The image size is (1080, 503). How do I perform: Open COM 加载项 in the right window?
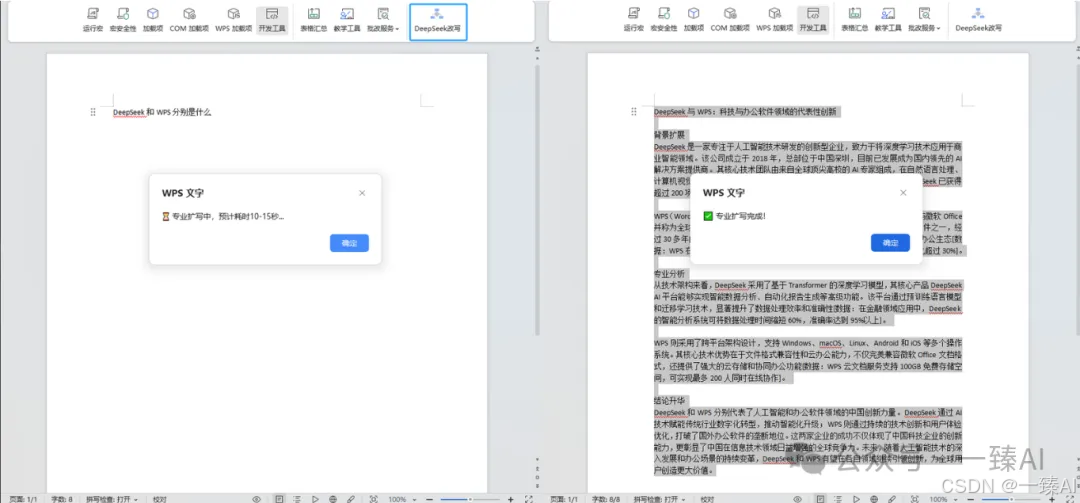(731, 19)
